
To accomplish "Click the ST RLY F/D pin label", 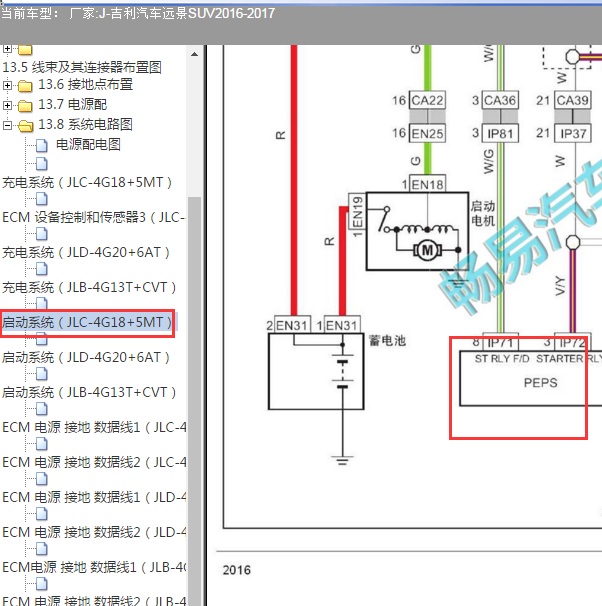I will coord(502,359).
